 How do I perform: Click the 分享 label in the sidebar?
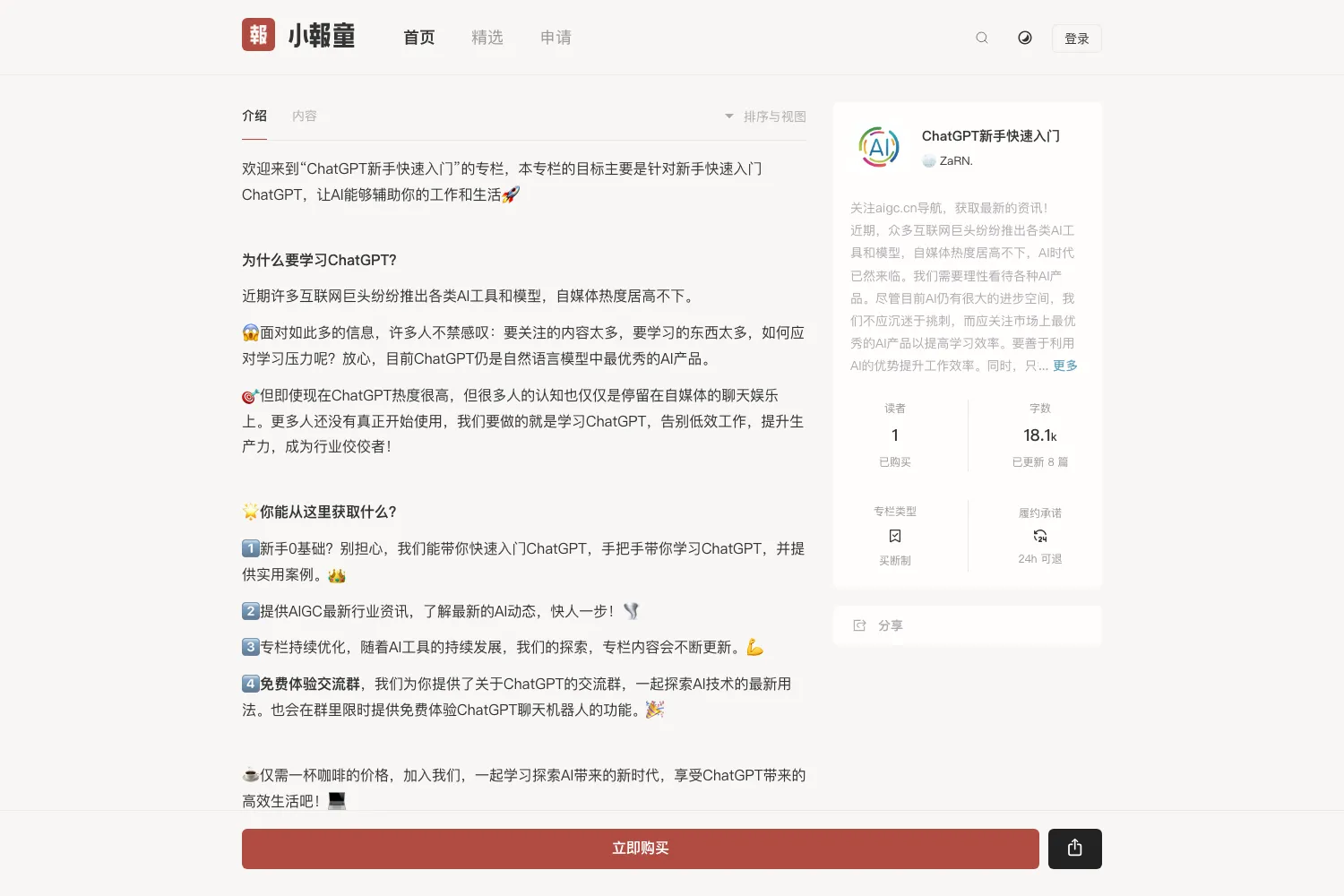(891, 625)
